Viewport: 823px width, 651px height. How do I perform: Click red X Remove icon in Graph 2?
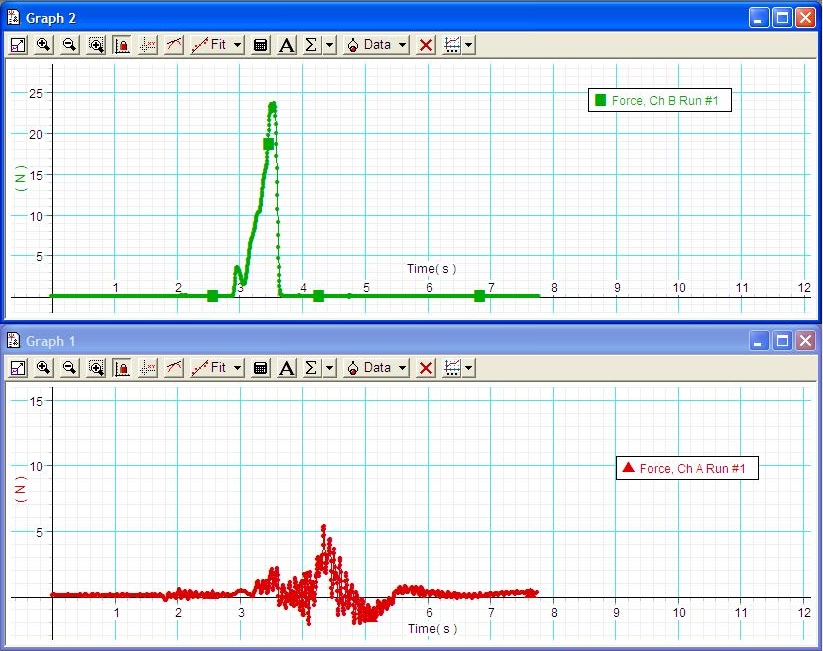426,45
